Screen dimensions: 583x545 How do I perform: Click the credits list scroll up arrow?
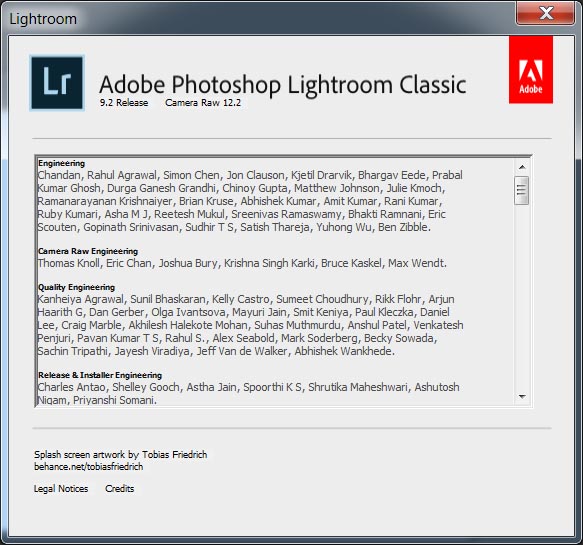tap(522, 167)
